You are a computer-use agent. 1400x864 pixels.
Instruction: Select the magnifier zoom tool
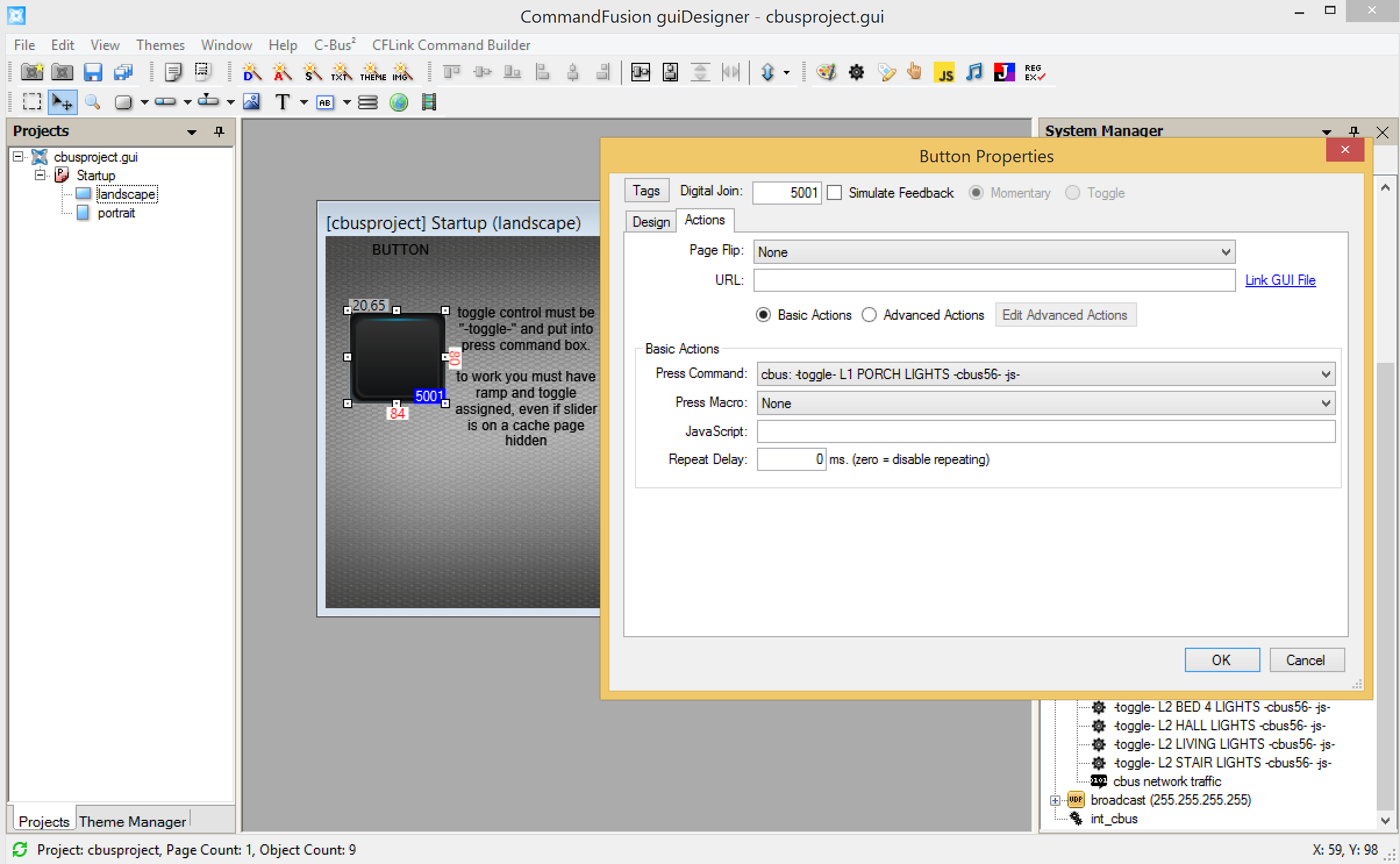tap(92, 102)
